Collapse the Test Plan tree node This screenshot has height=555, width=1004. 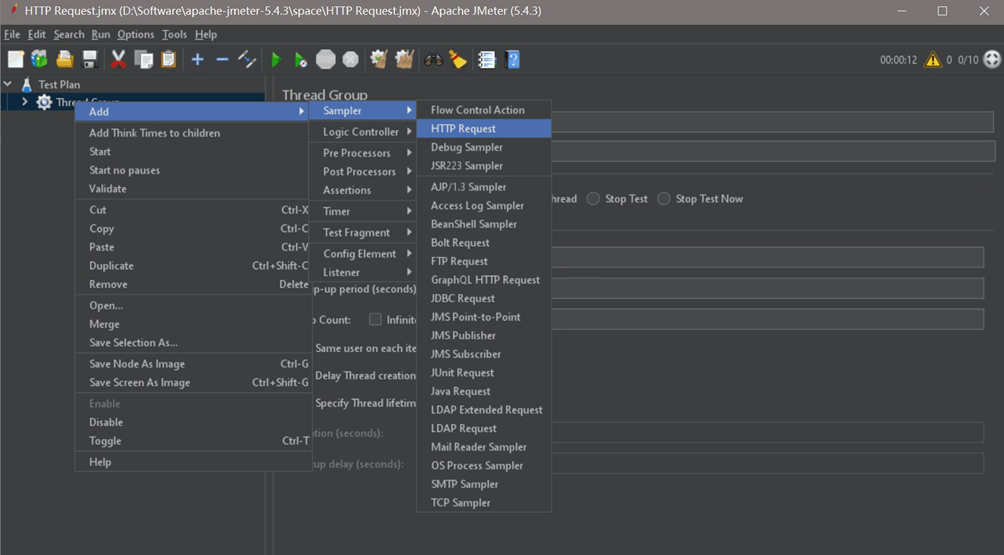[x=8, y=84]
